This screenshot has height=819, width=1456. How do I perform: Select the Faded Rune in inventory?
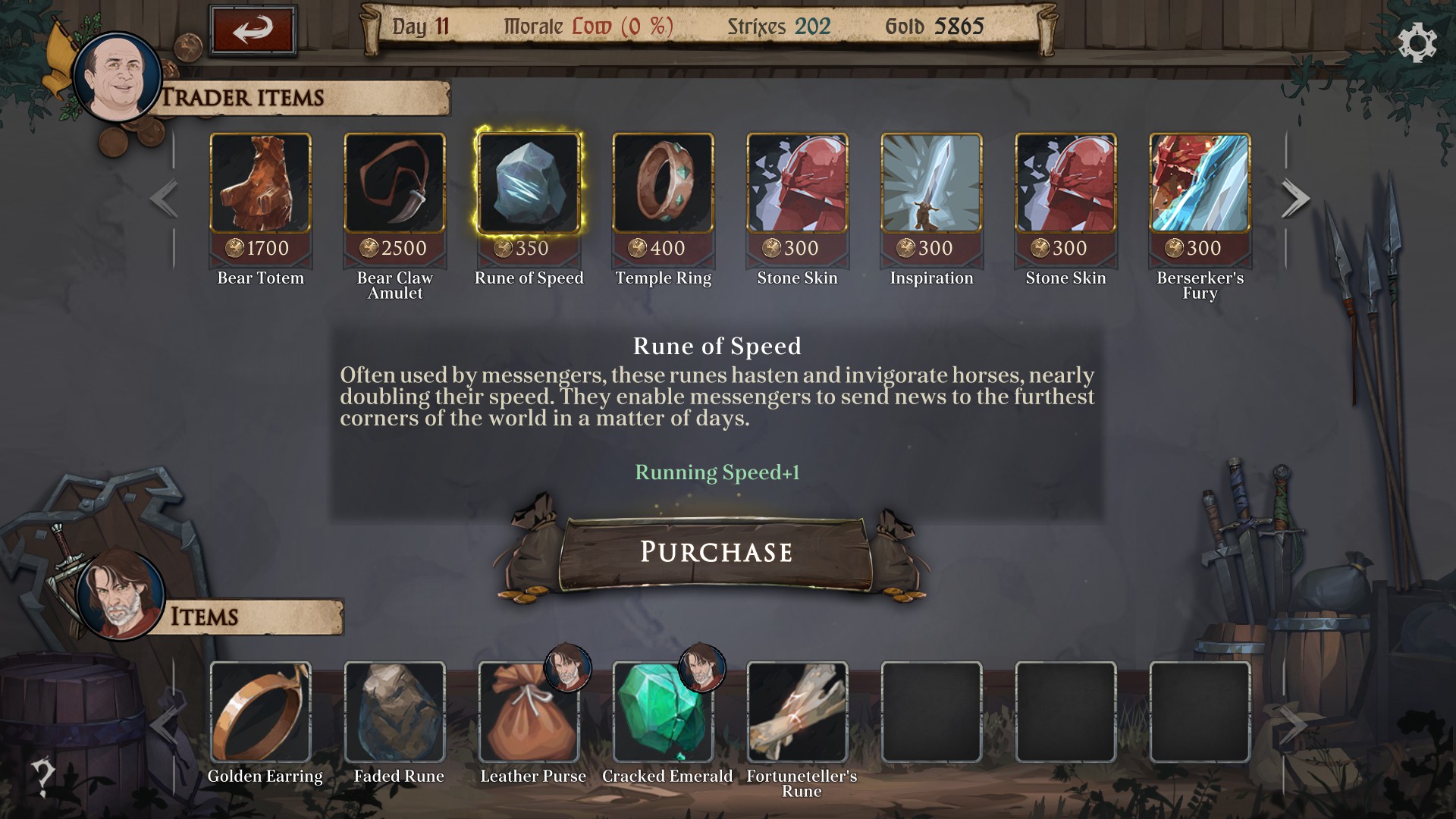(x=394, y=711)
